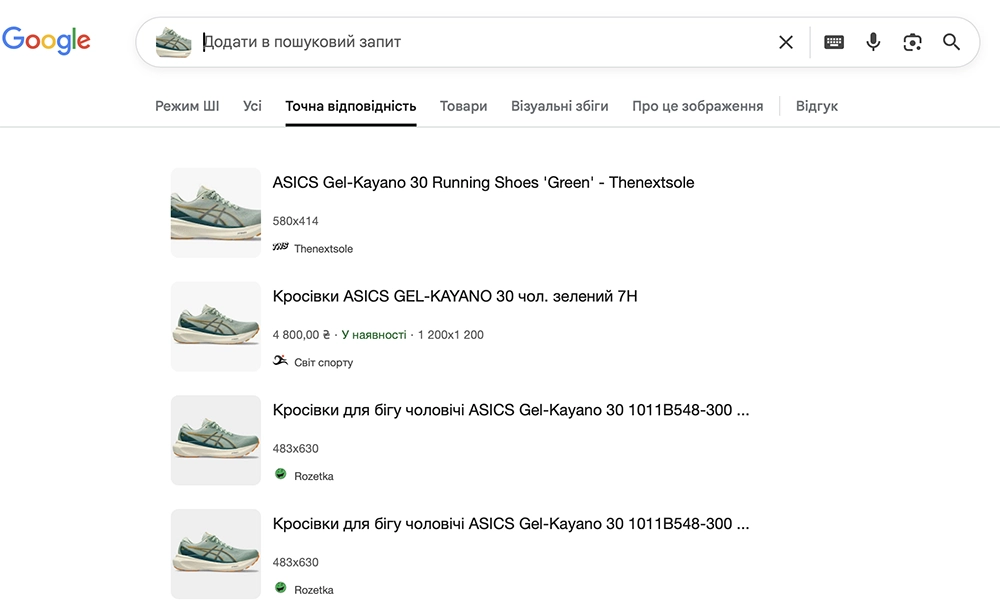Click the magnifying glass search icon
Viewport: 1000px width, 608px height.
click(951, 42)
